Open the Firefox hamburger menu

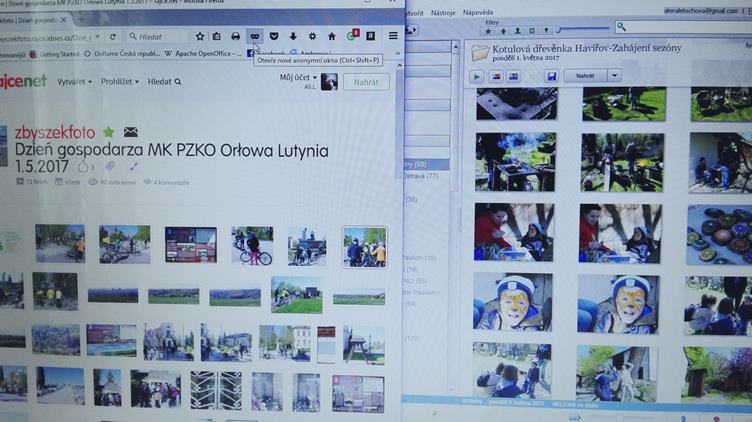click(x=393, y=36)
